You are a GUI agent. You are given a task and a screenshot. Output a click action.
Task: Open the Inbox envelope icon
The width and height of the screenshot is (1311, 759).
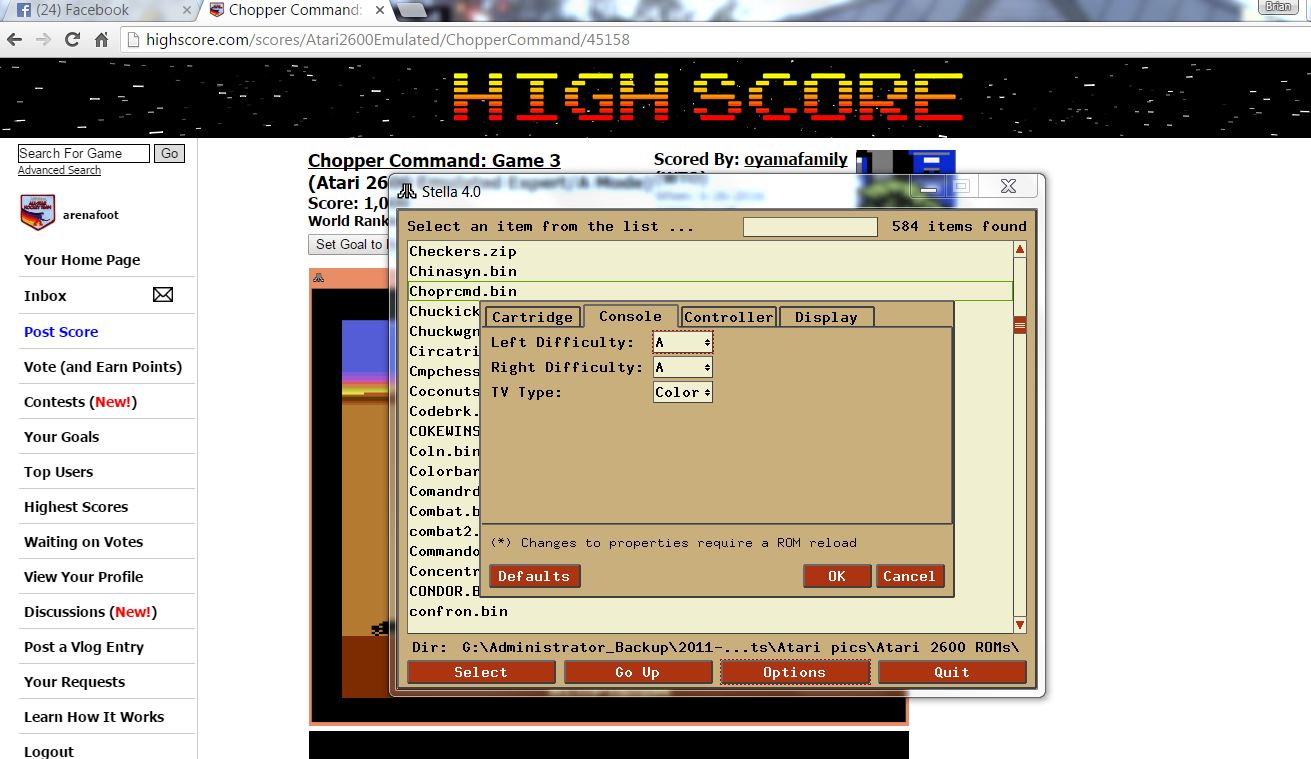click(x=163, y=295)
